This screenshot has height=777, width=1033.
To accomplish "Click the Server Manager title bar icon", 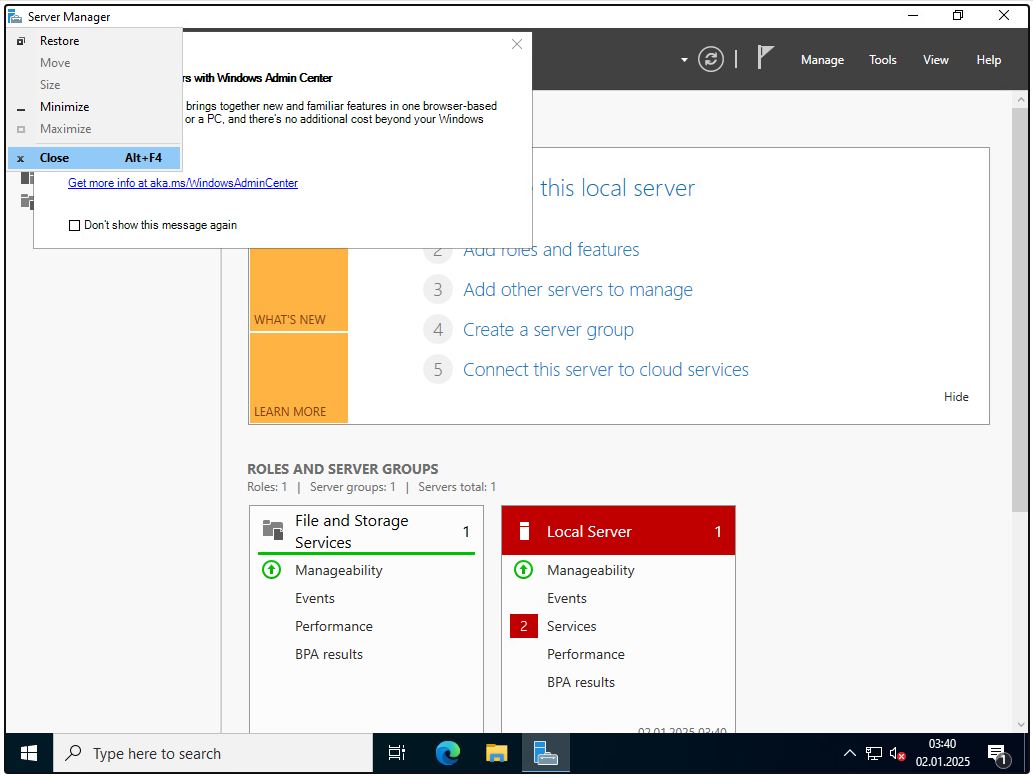I will (14, 16).
